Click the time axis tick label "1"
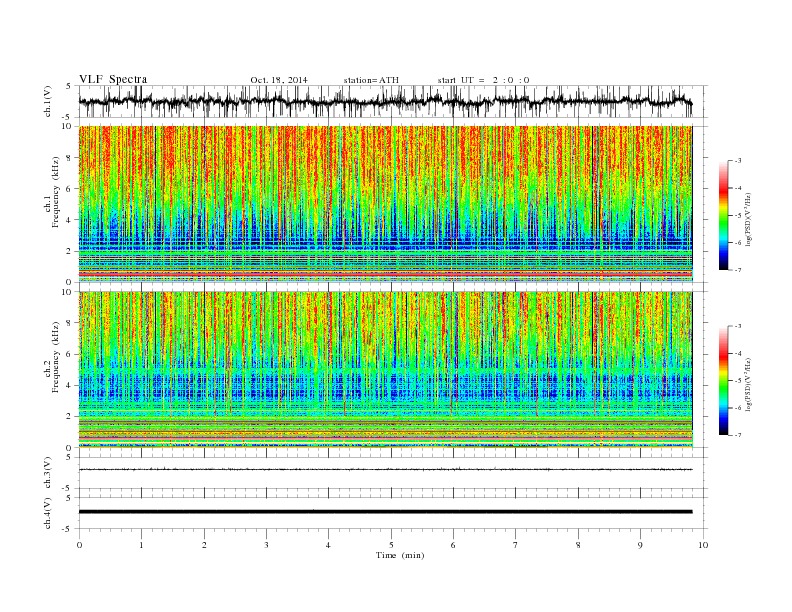The image size is (792, 612). pos(142,545)
